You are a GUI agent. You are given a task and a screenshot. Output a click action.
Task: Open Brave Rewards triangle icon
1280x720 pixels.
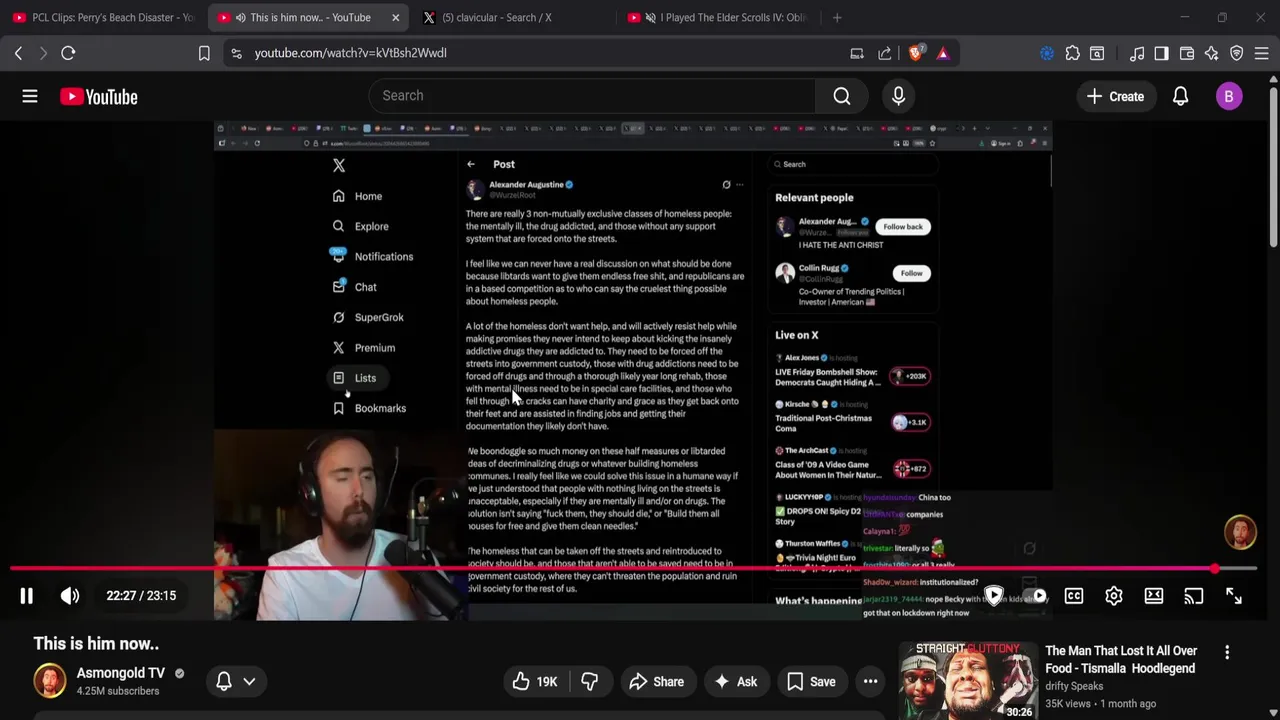942,53
